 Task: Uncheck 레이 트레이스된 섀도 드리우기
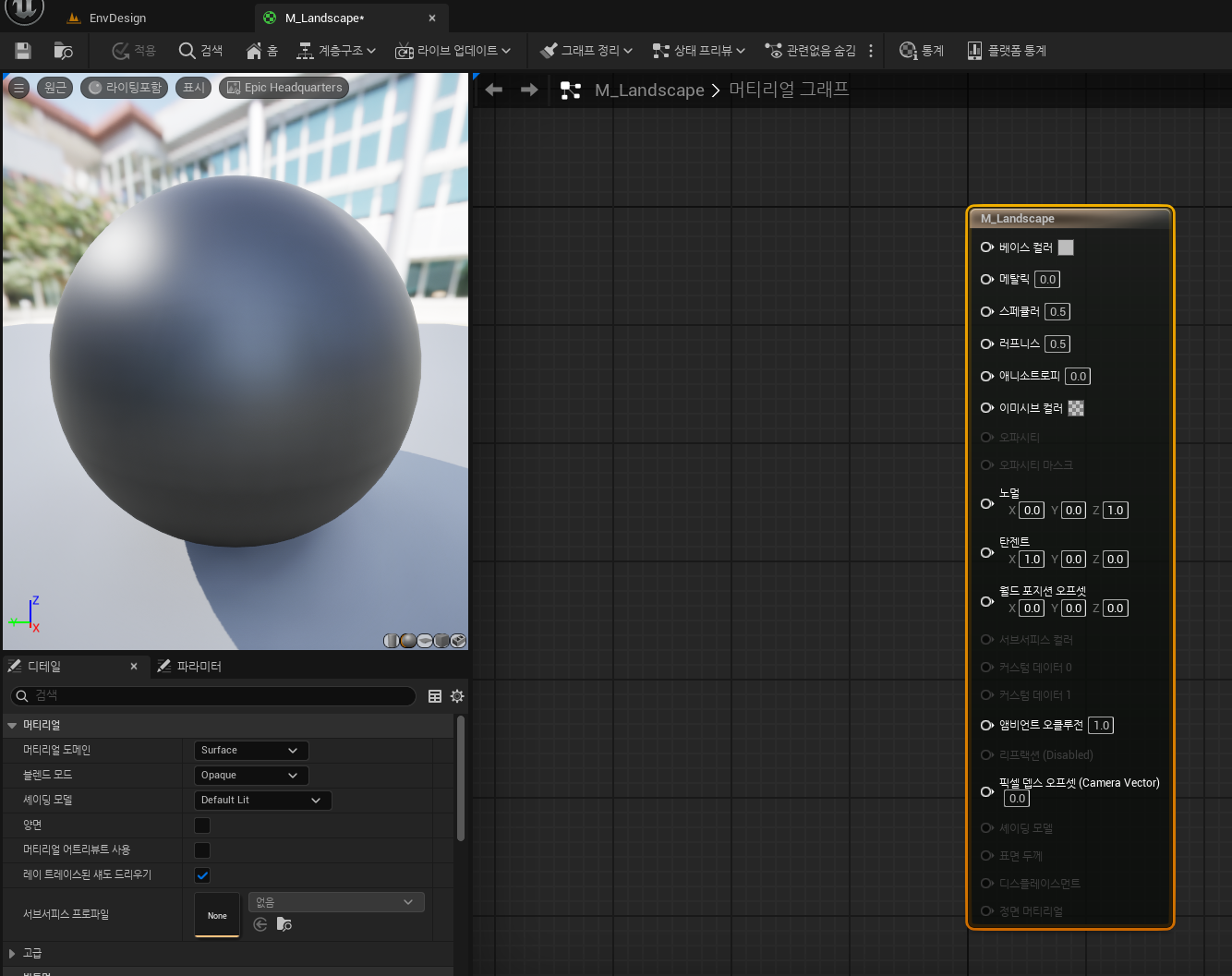[202, 875]
